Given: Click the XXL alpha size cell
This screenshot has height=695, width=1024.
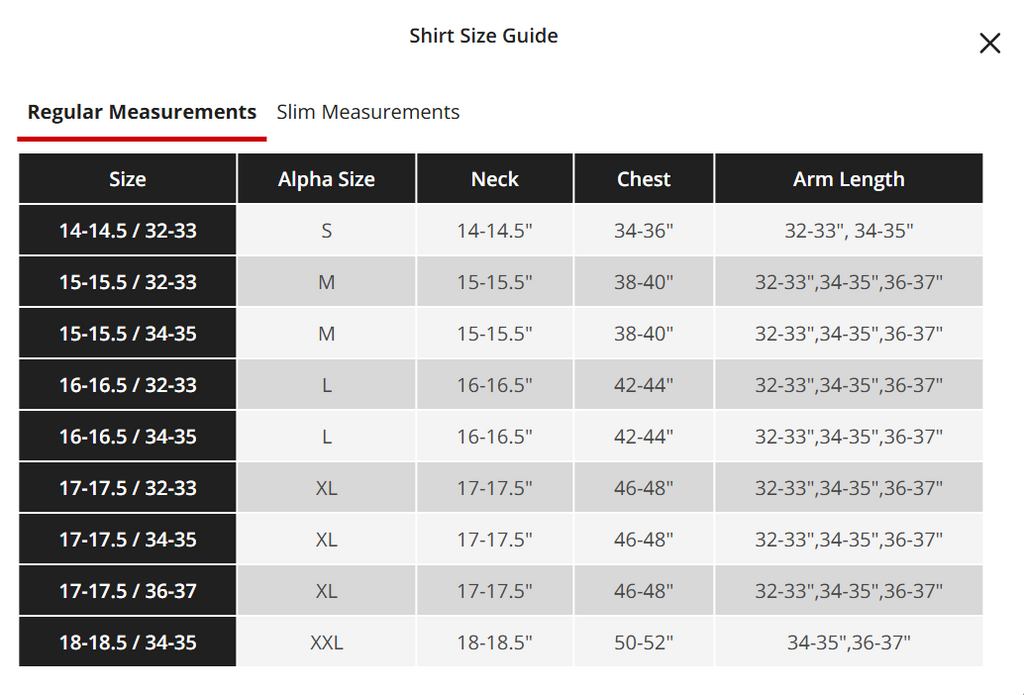Looking at the screenshot, I should [327, 642].
